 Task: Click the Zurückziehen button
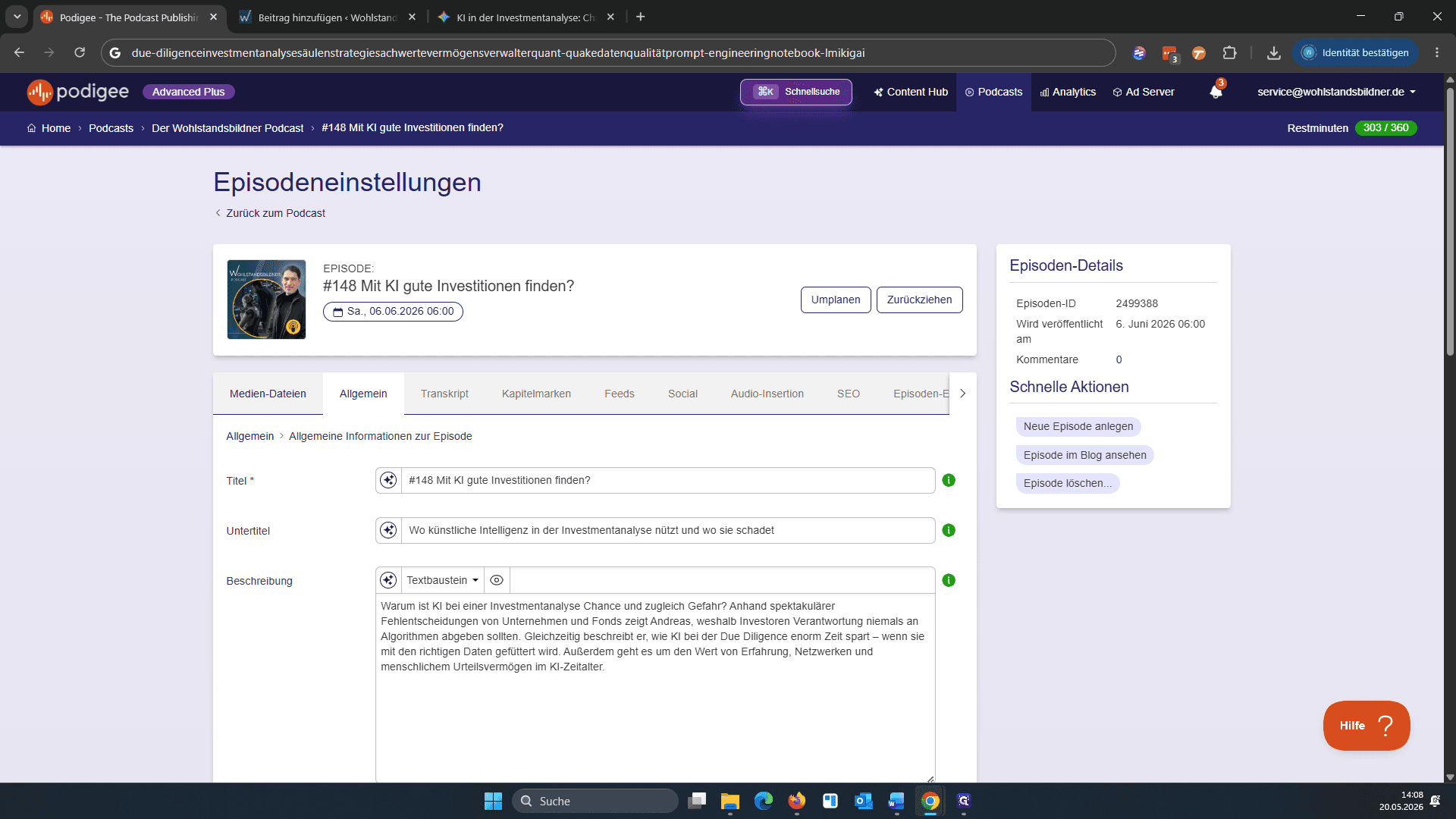tap(919, 300)
